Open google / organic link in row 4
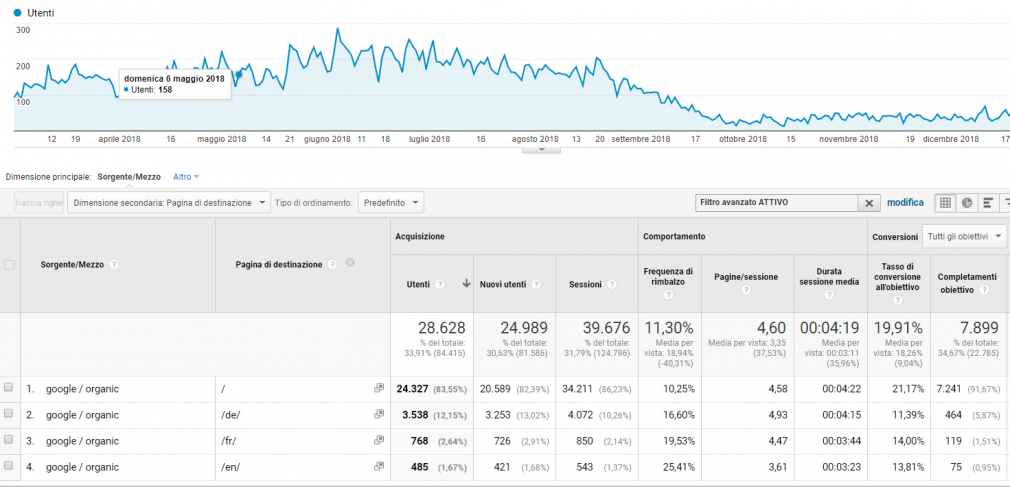 coord(82,466)
